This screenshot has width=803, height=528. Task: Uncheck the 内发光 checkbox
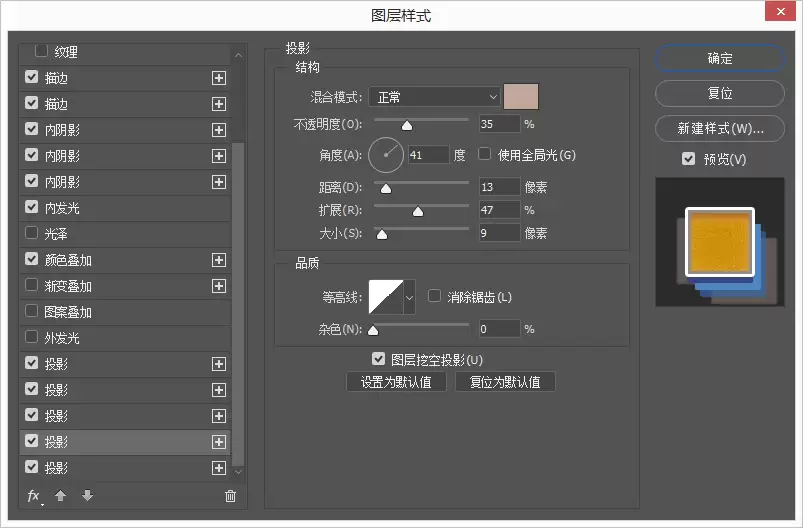tap(31, 207)
